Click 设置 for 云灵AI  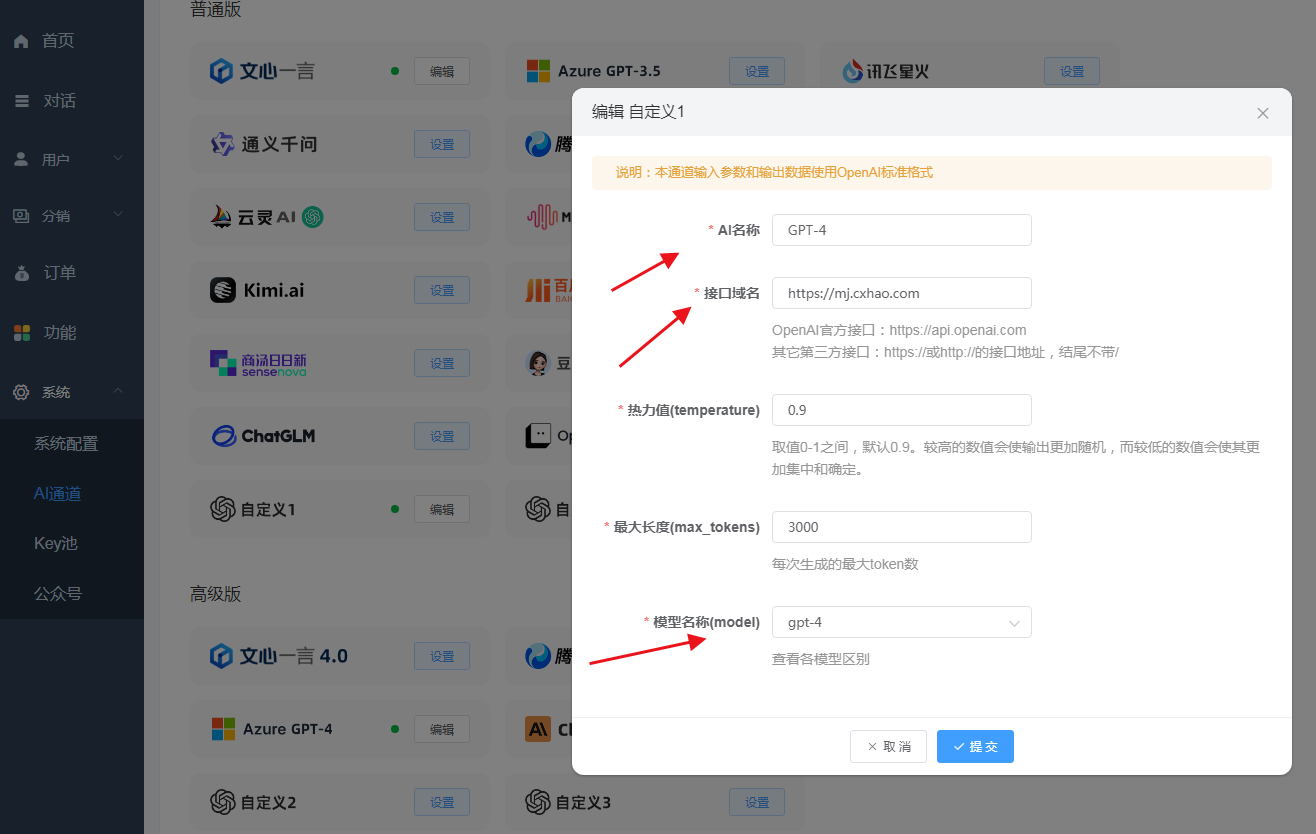click(442, 217)
